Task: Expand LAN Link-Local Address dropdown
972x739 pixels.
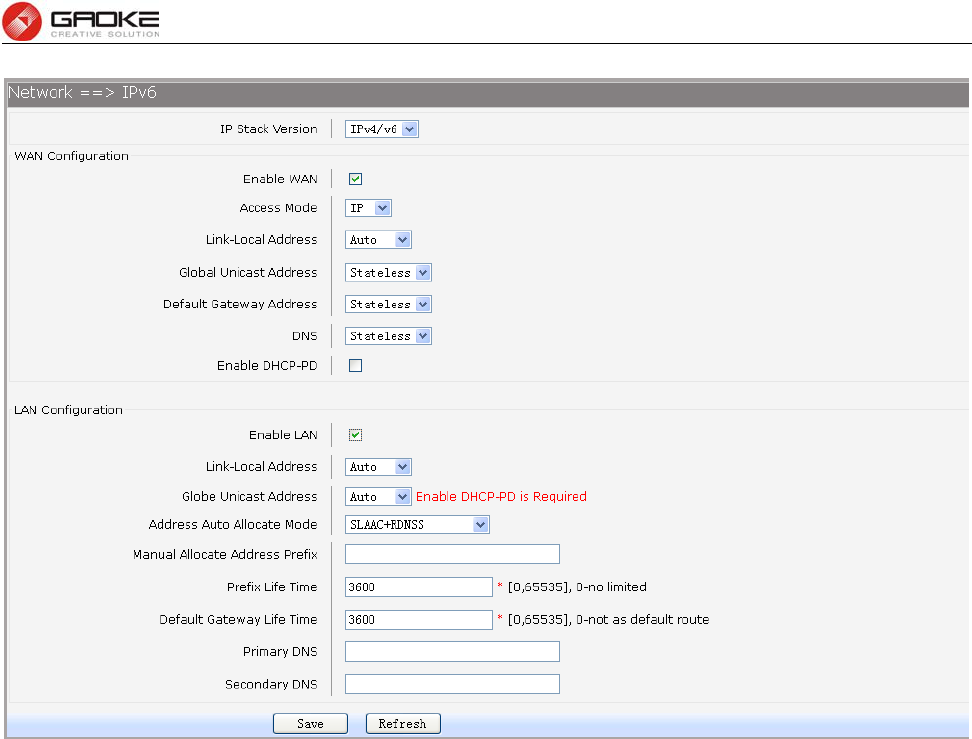Action: pyautogui.click(x=378, y=467)
